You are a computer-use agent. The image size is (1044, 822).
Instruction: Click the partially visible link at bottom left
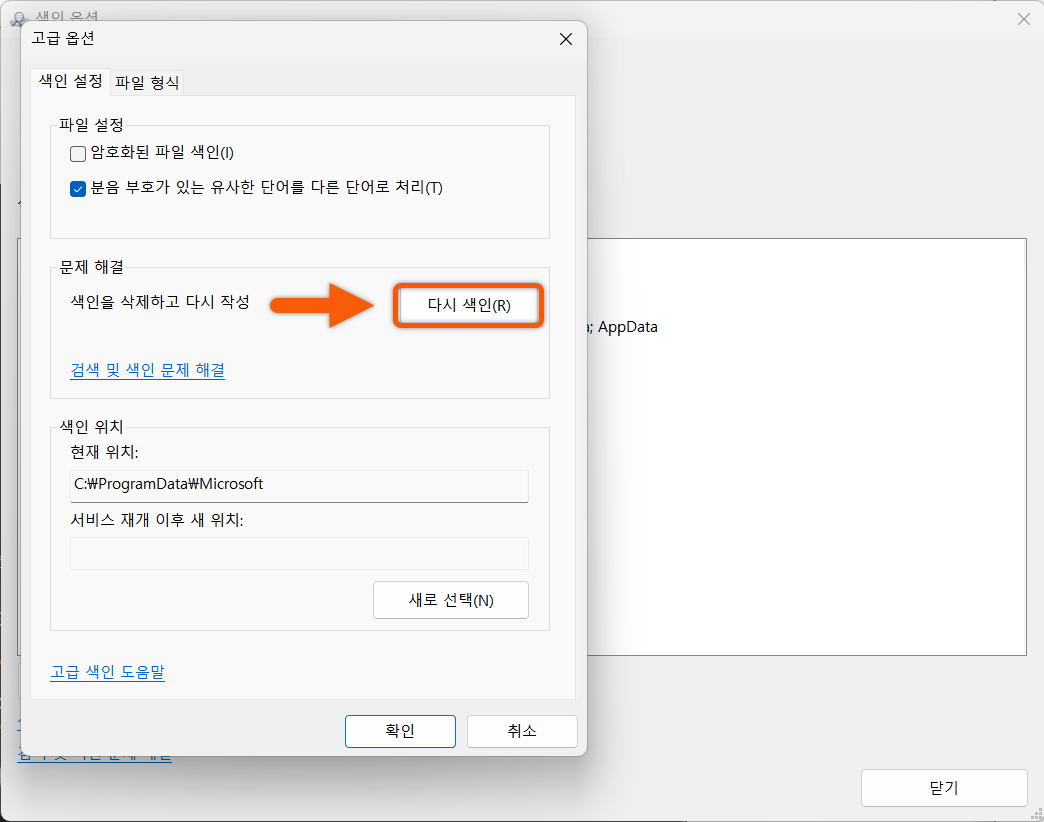pyautogui.click(x=95, y=757)
